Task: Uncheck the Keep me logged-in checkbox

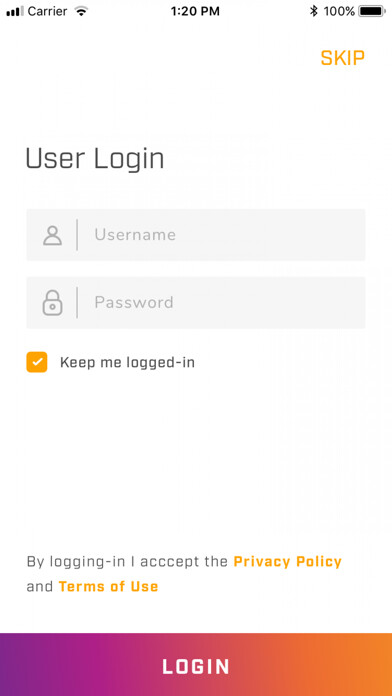Action: (37, 362)
